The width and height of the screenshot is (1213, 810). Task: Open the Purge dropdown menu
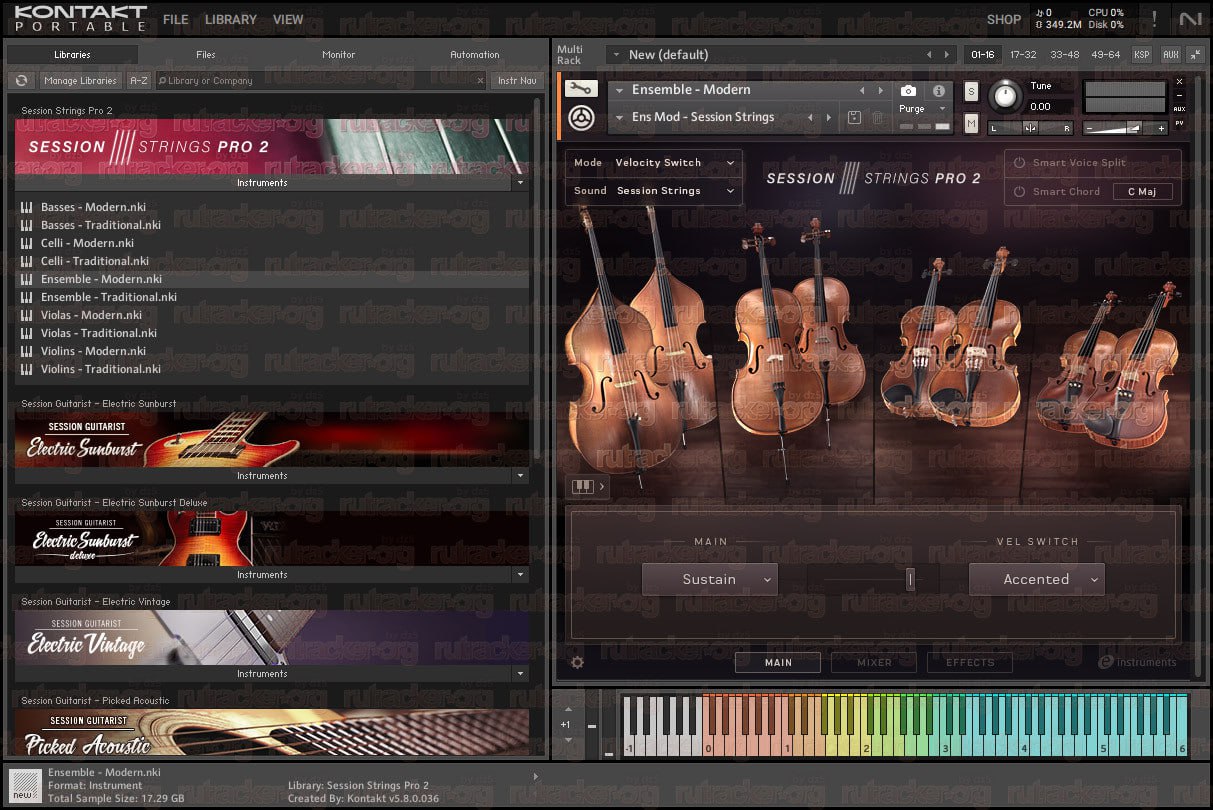[922, 109]
